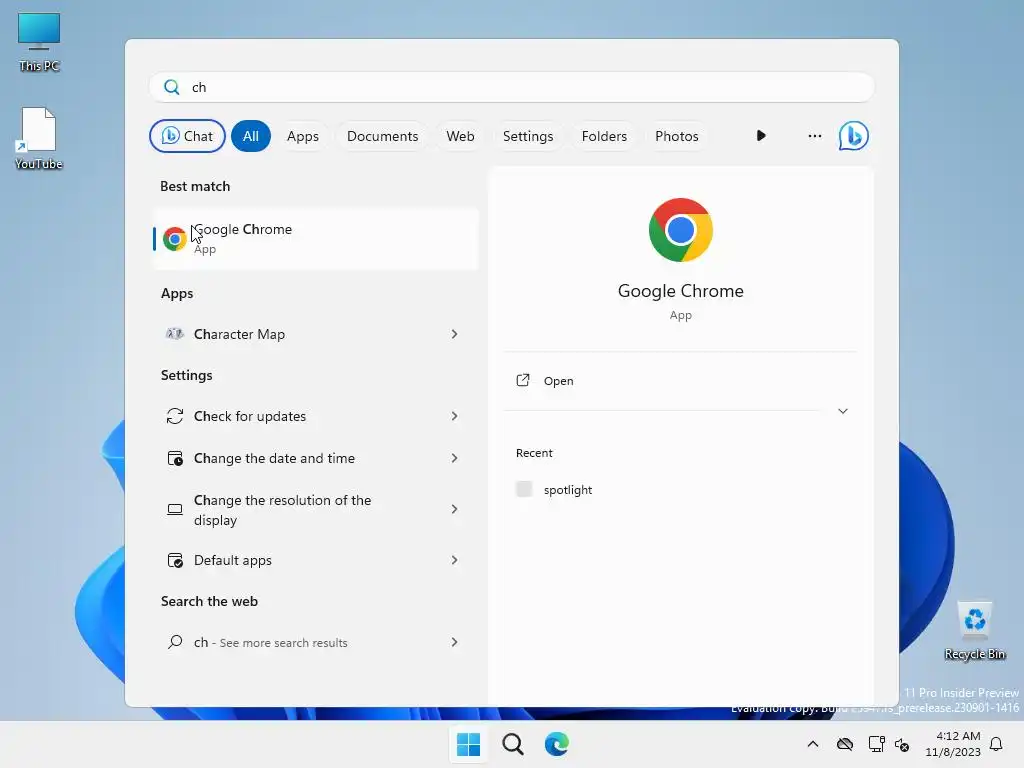Open Google Chrome best match result

click(x=315, y=238)
